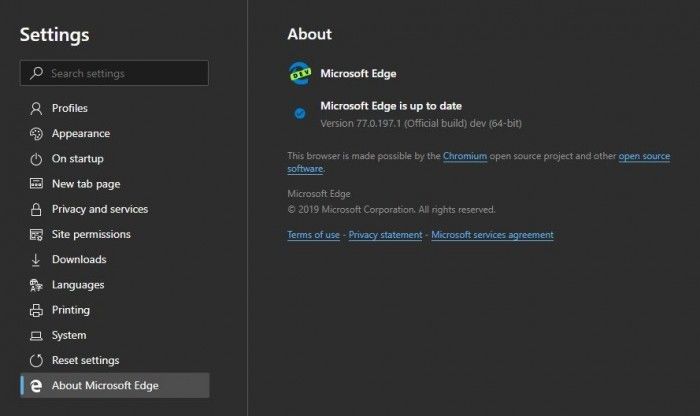Click the Languages icon

tap(36, 285)
